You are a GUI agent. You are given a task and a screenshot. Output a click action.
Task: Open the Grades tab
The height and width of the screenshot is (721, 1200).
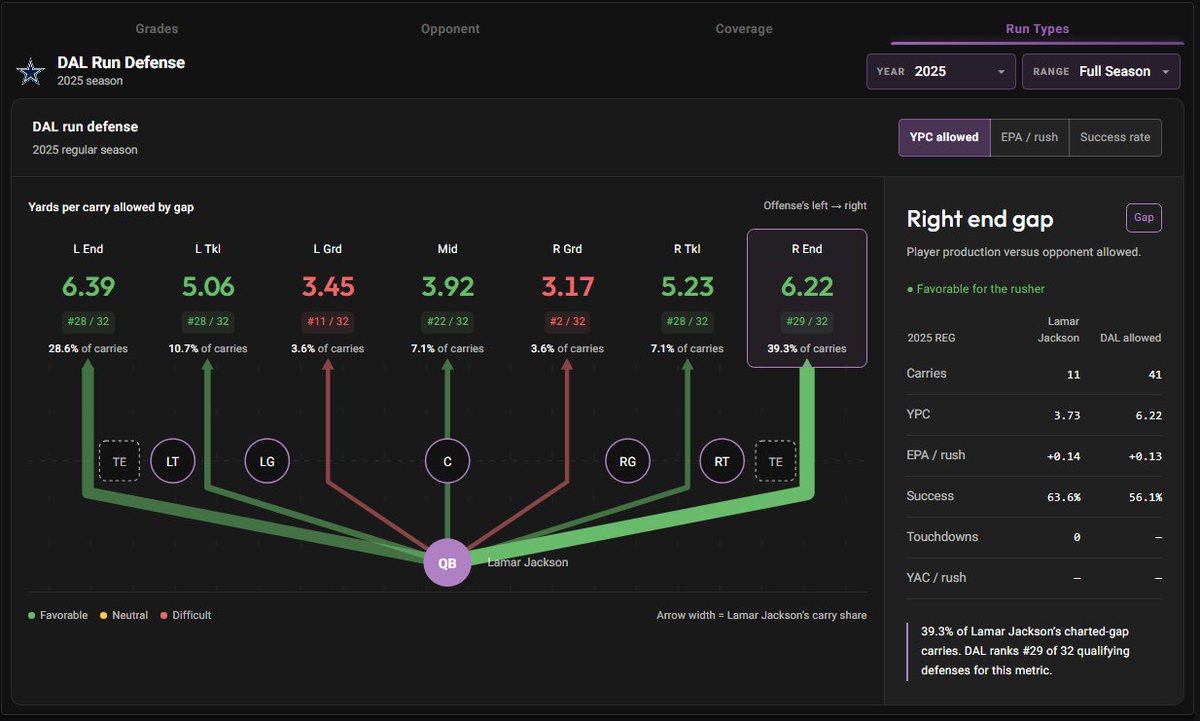(158, 29)
